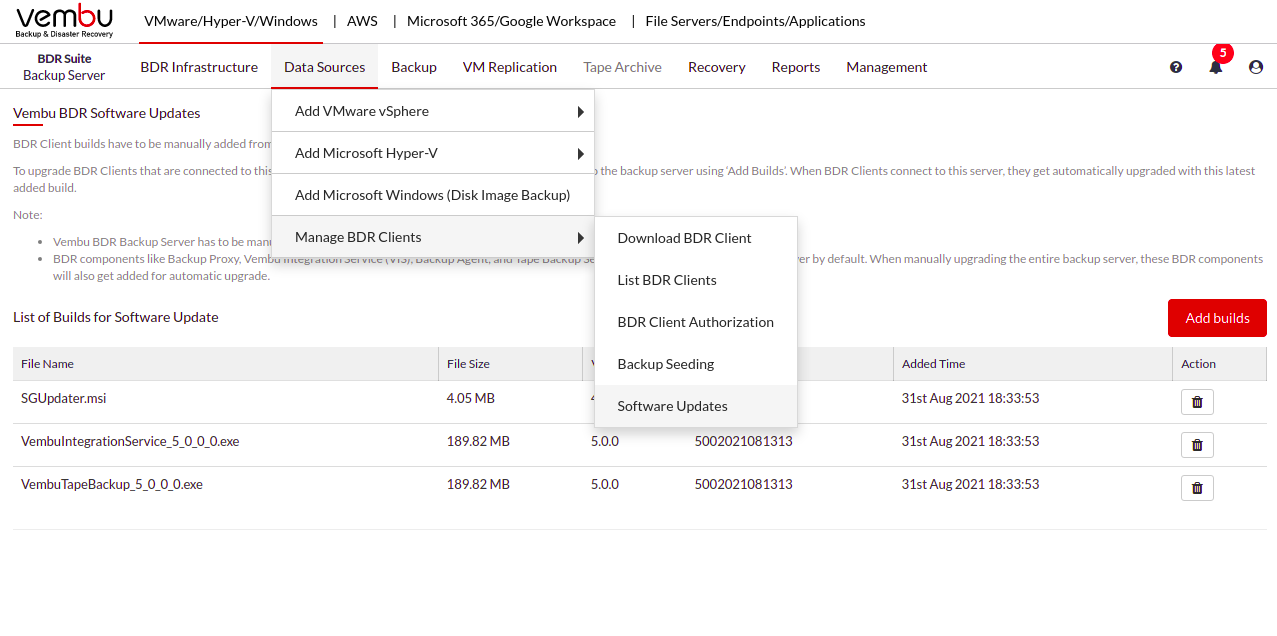Open the Microsoft 365/Google Workspace tab
Image resolution: width=1277 pixels, height=636 pixels.
coord(511,21)
